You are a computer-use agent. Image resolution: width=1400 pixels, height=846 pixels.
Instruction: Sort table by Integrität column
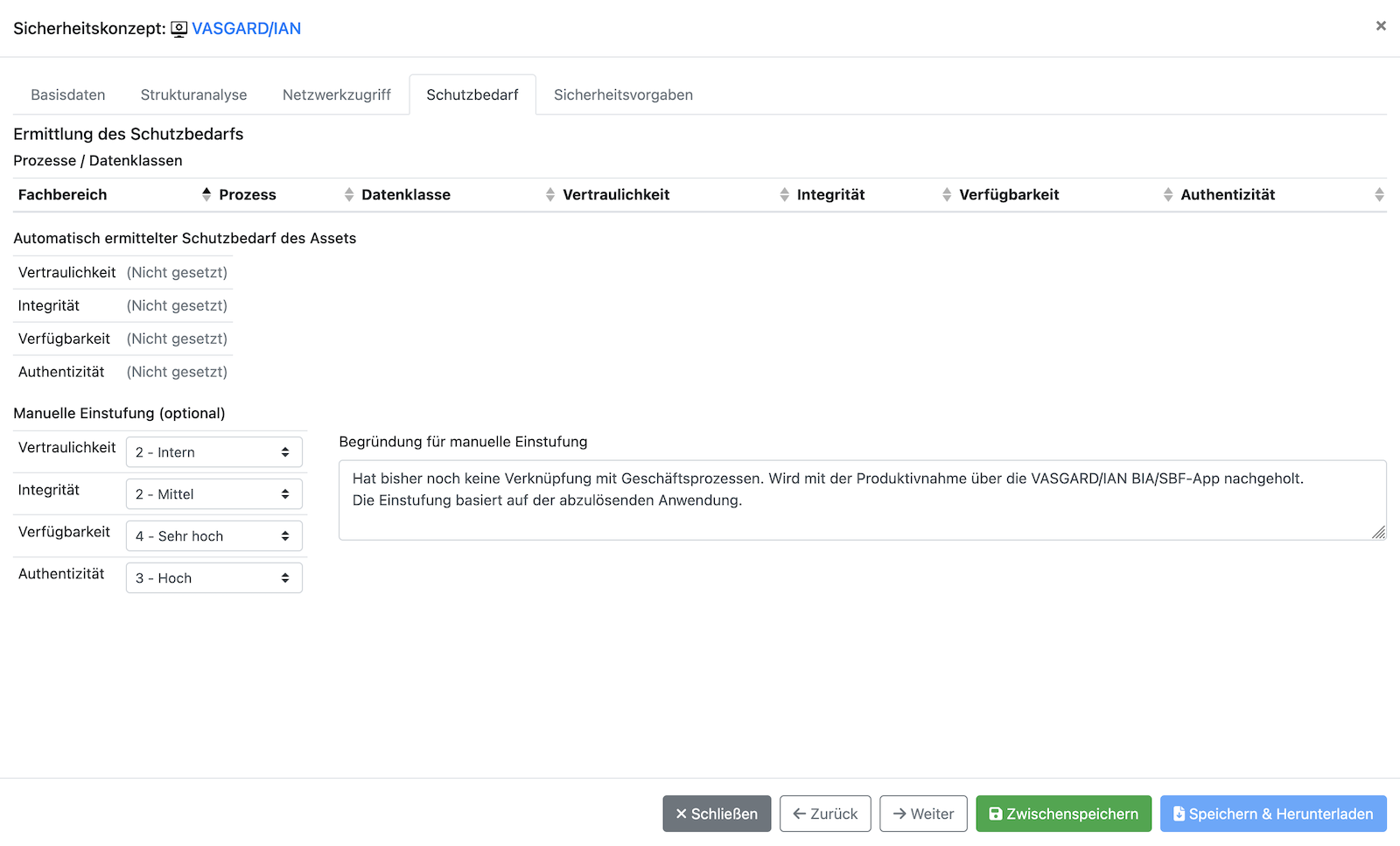pos(830,195)
